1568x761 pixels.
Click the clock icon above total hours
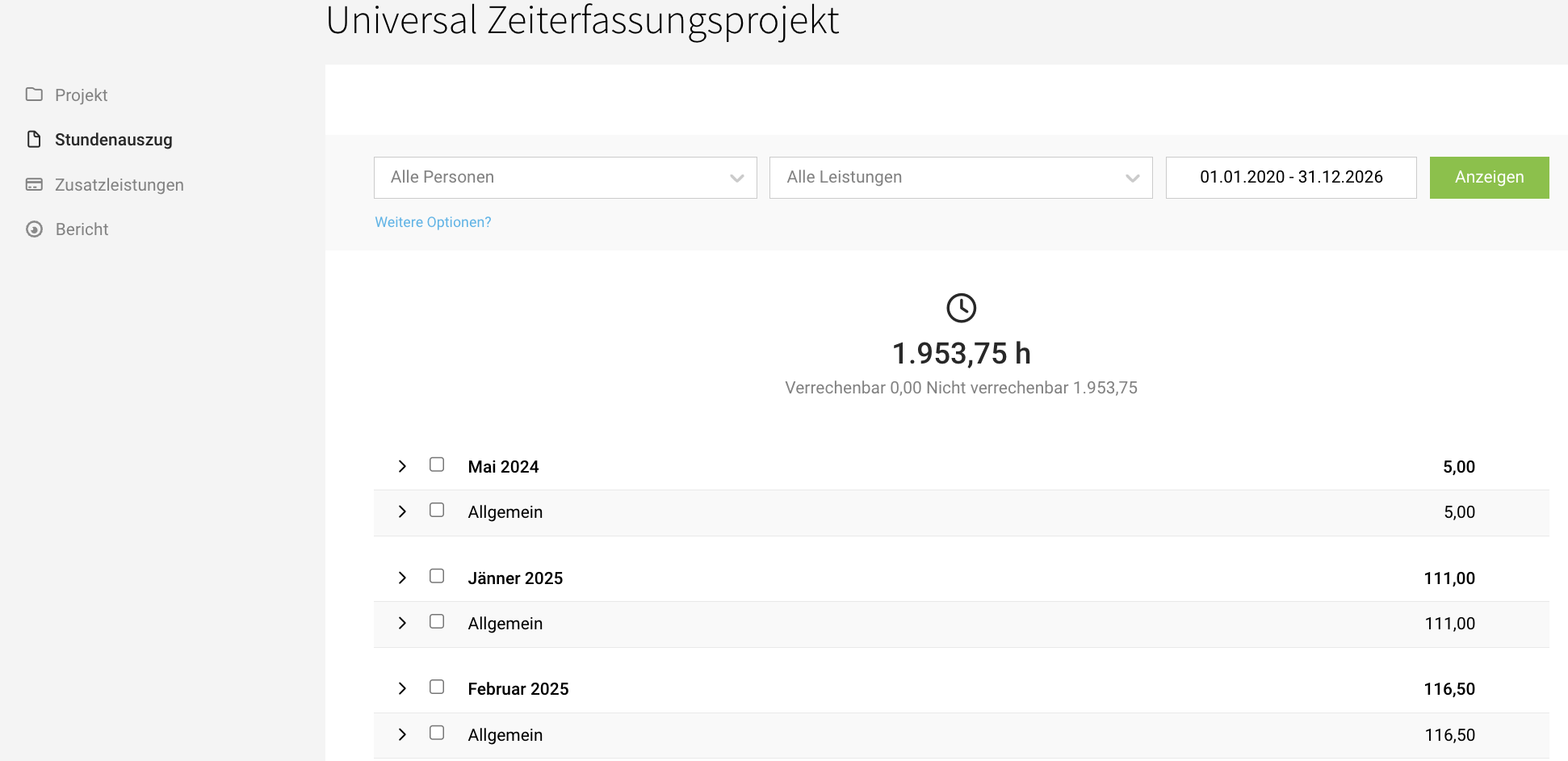point(961,308)
